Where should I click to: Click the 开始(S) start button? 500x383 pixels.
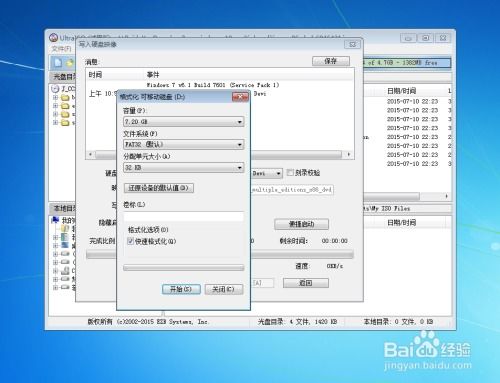[x=181, y=289]
